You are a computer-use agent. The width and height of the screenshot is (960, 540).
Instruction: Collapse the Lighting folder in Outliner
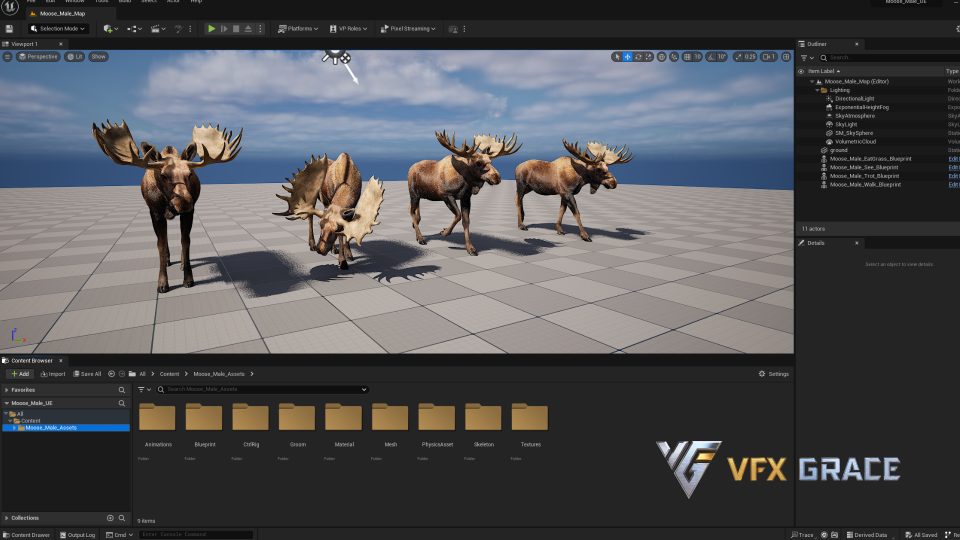click(x=817, y=90)
